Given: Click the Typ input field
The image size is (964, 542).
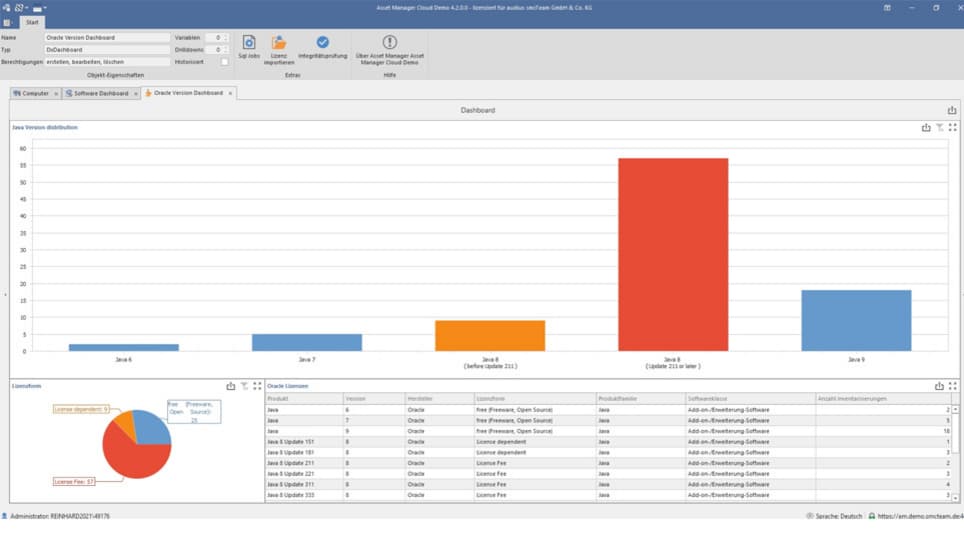Looking at the screenshot, I should (107, 50).
